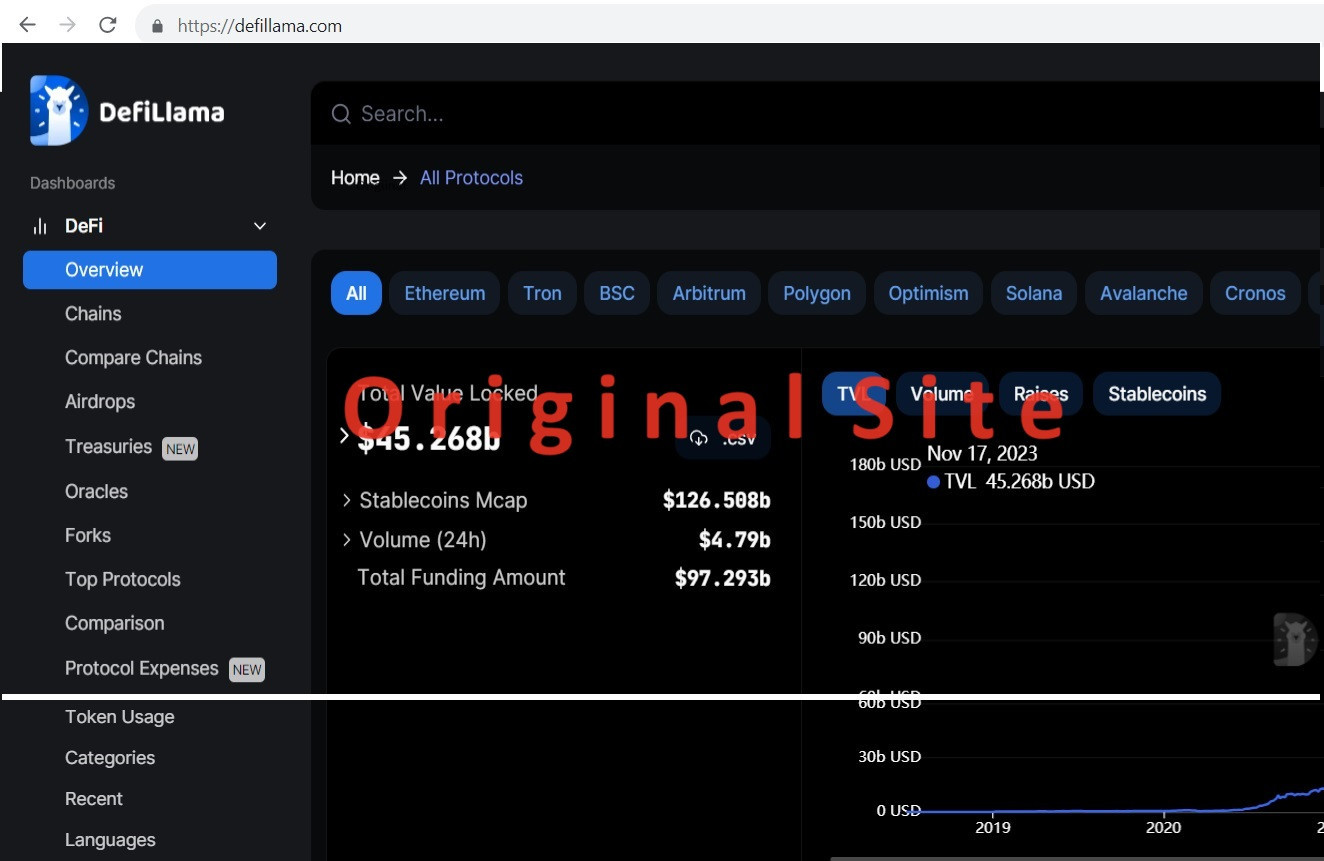The image size is (1324, 861).
Task: Expand the Volume (24h) row
Action: (x=347, y=539)
